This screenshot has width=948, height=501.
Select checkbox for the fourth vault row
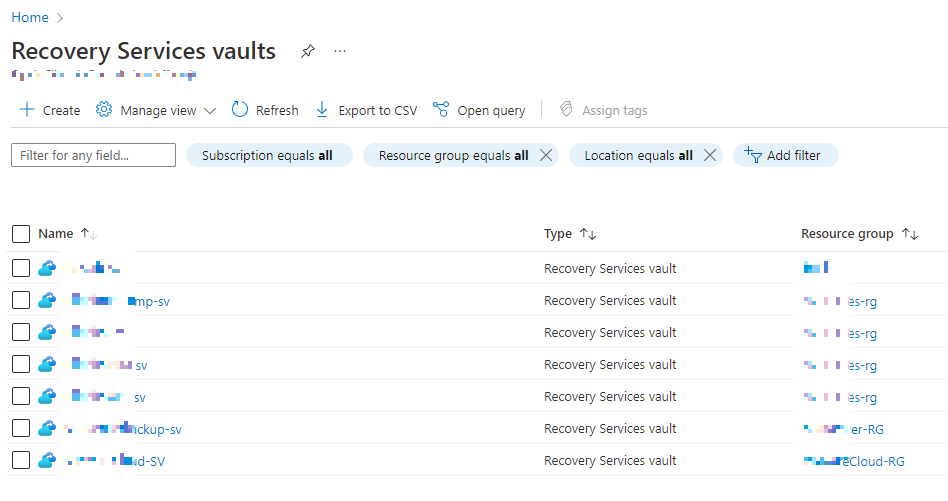click(21, 364)
